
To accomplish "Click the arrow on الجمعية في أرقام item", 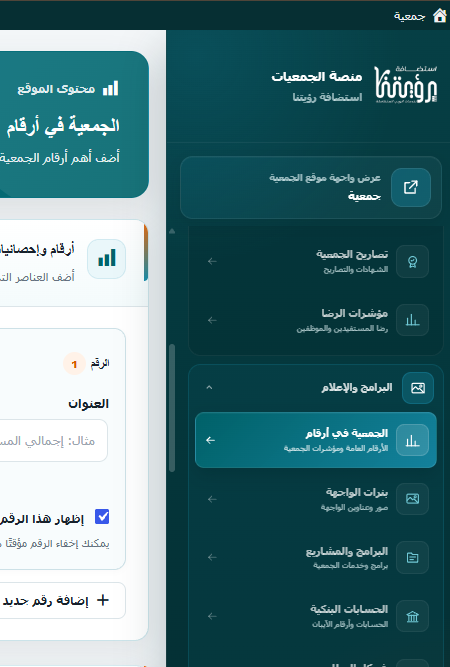I will click(x=211, y=440).
